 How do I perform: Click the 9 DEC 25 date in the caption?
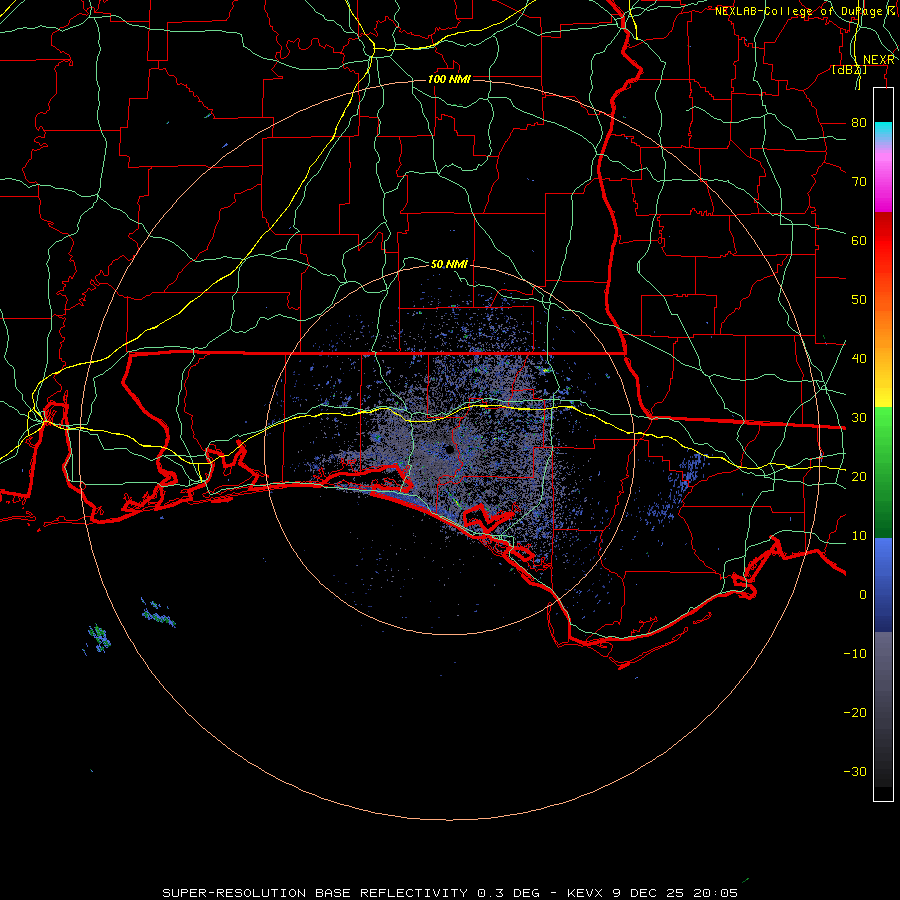(x=650, y=893)
